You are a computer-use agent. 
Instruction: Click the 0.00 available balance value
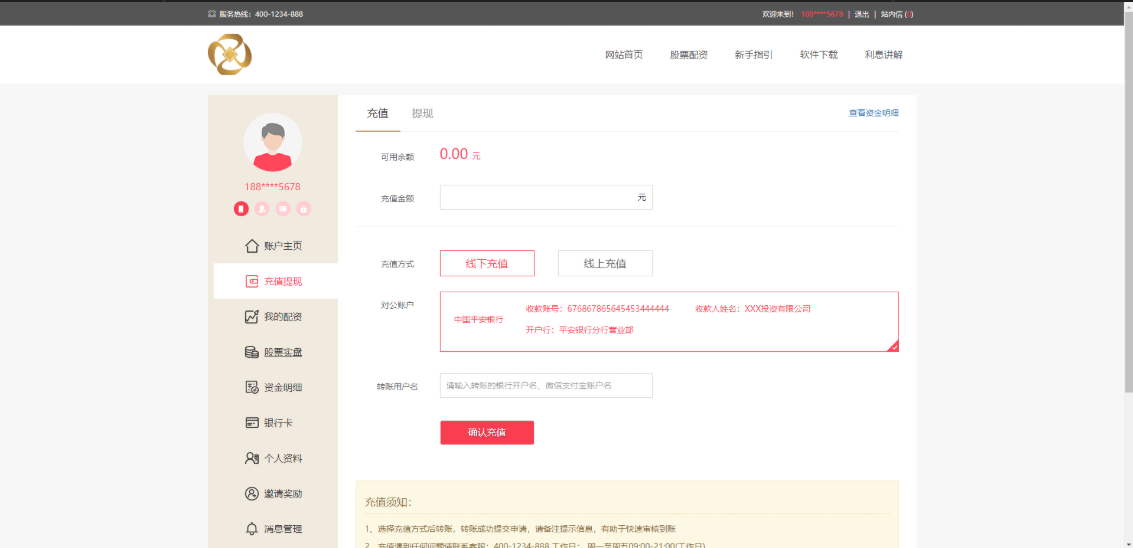coord(454,154)
